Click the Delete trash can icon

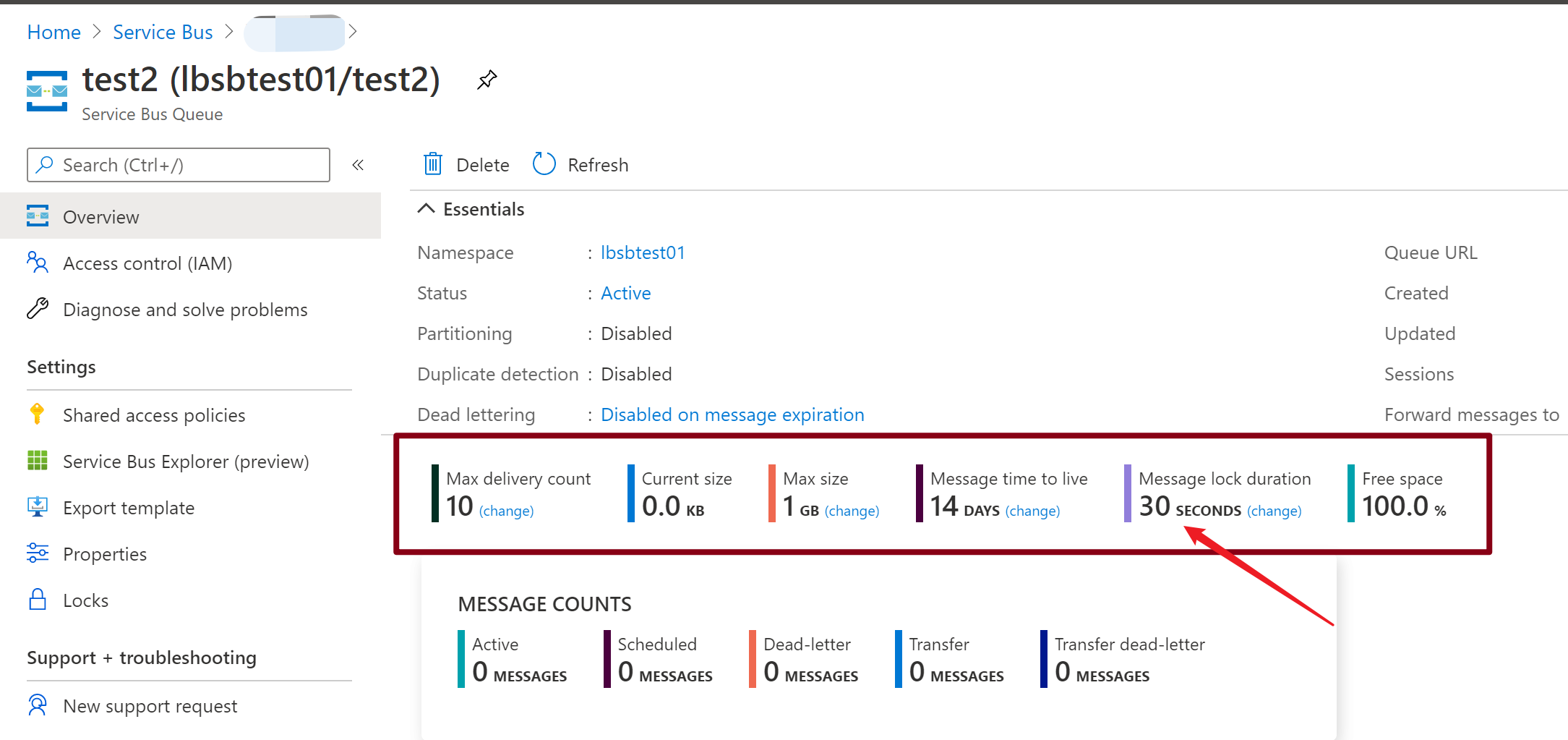tap(433, 164)
